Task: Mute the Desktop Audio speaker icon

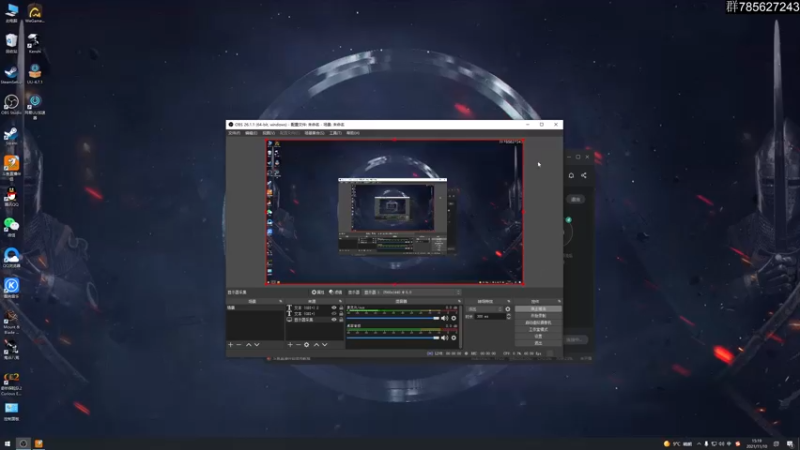Action: (x=444, y=338)
